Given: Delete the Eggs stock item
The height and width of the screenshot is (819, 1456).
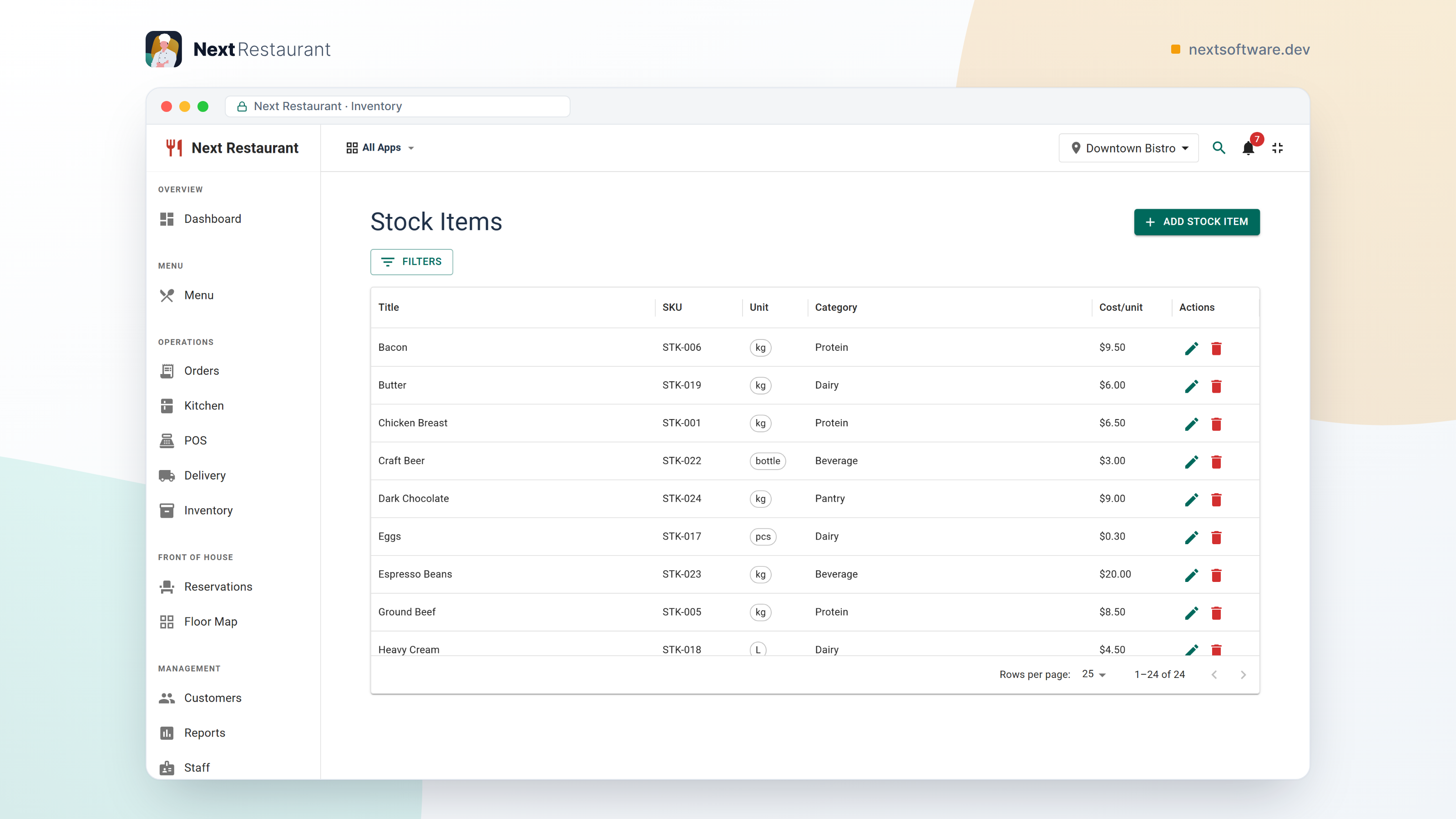Looking at the screenshot, I should coord(1216,537).
